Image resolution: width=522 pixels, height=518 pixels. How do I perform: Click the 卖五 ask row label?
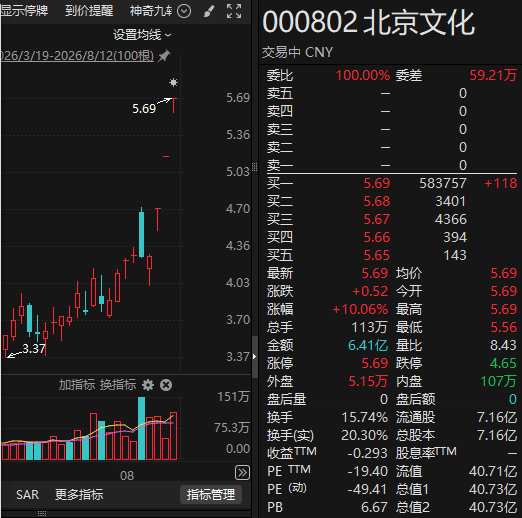pyautogui.click(x=280, y=93)
